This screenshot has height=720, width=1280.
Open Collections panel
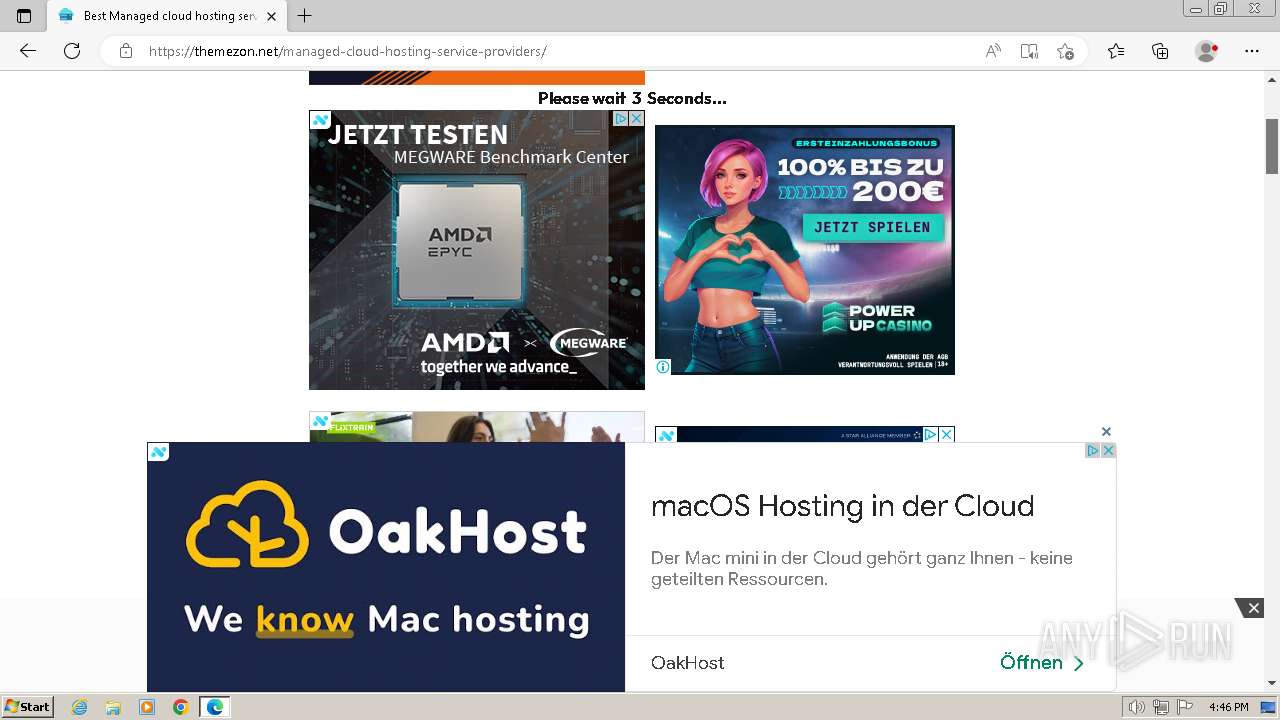(1160, 51)
